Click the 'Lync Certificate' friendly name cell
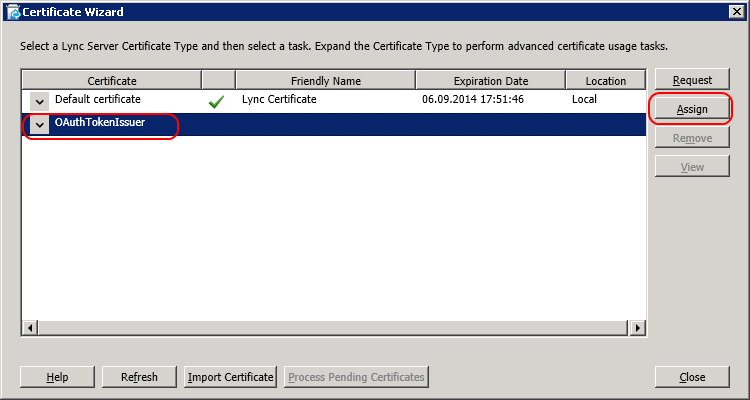750x400 pixels. (279, 99)
